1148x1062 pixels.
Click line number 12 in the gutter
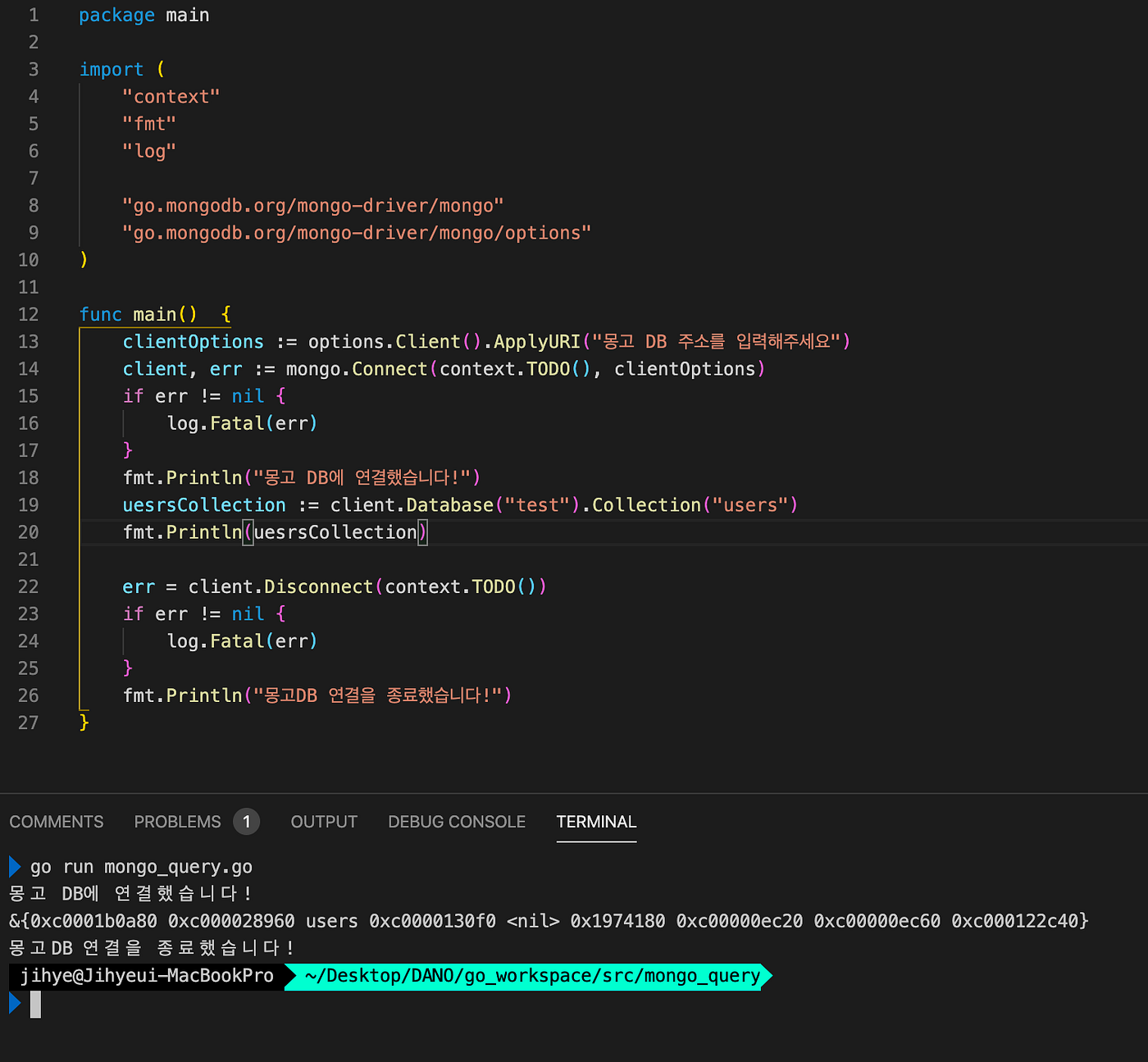point(29,314)
